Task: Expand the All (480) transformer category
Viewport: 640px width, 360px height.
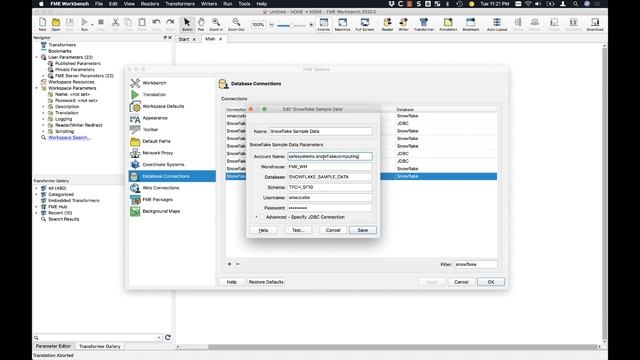Action: point(37,188)
